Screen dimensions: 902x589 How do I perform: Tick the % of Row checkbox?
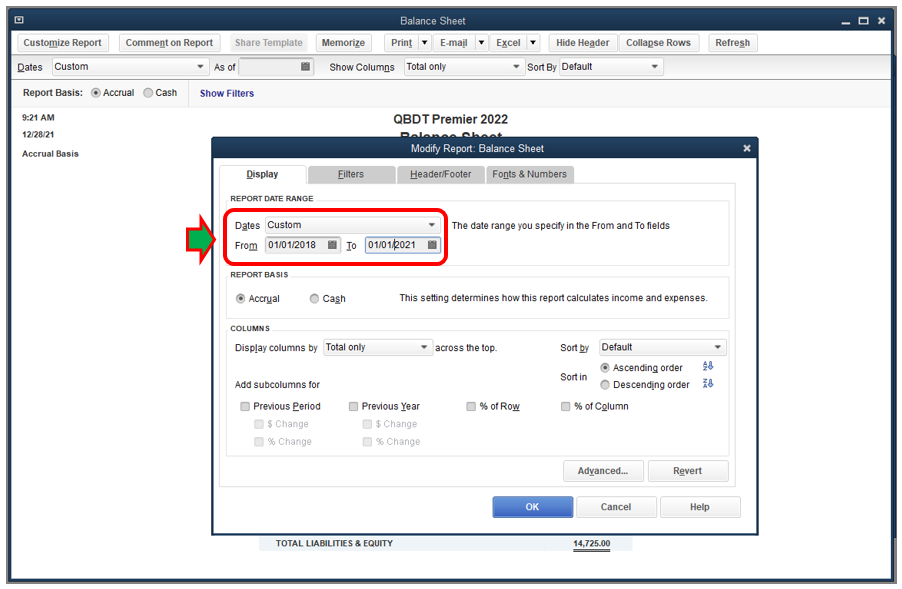471,407
